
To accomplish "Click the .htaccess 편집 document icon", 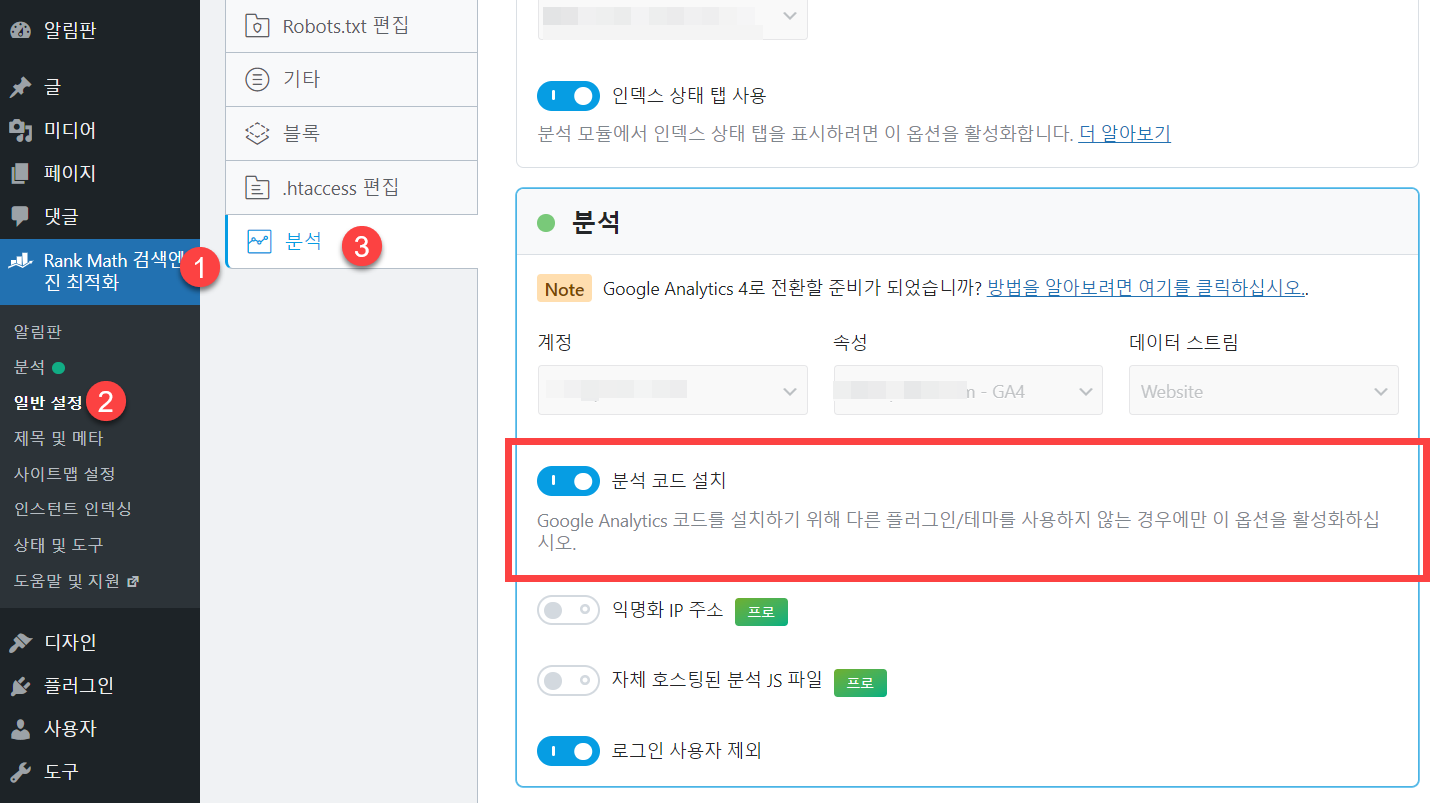I will (258, 187).
